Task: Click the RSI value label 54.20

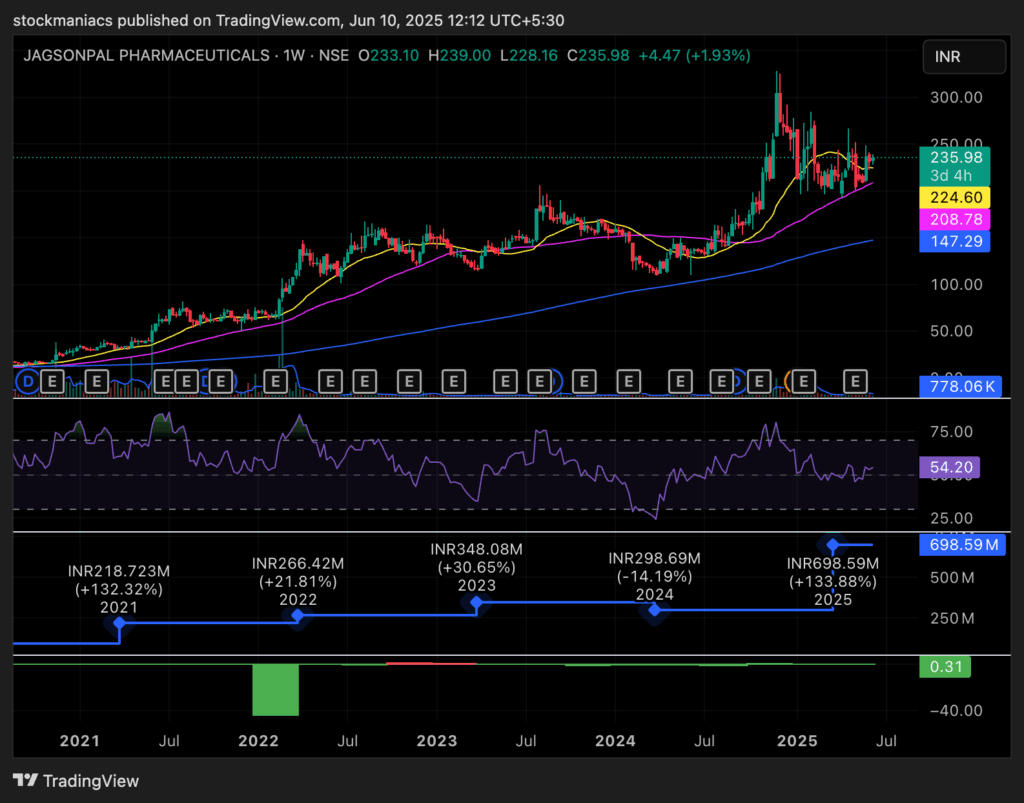Action: tap(950, 467)
